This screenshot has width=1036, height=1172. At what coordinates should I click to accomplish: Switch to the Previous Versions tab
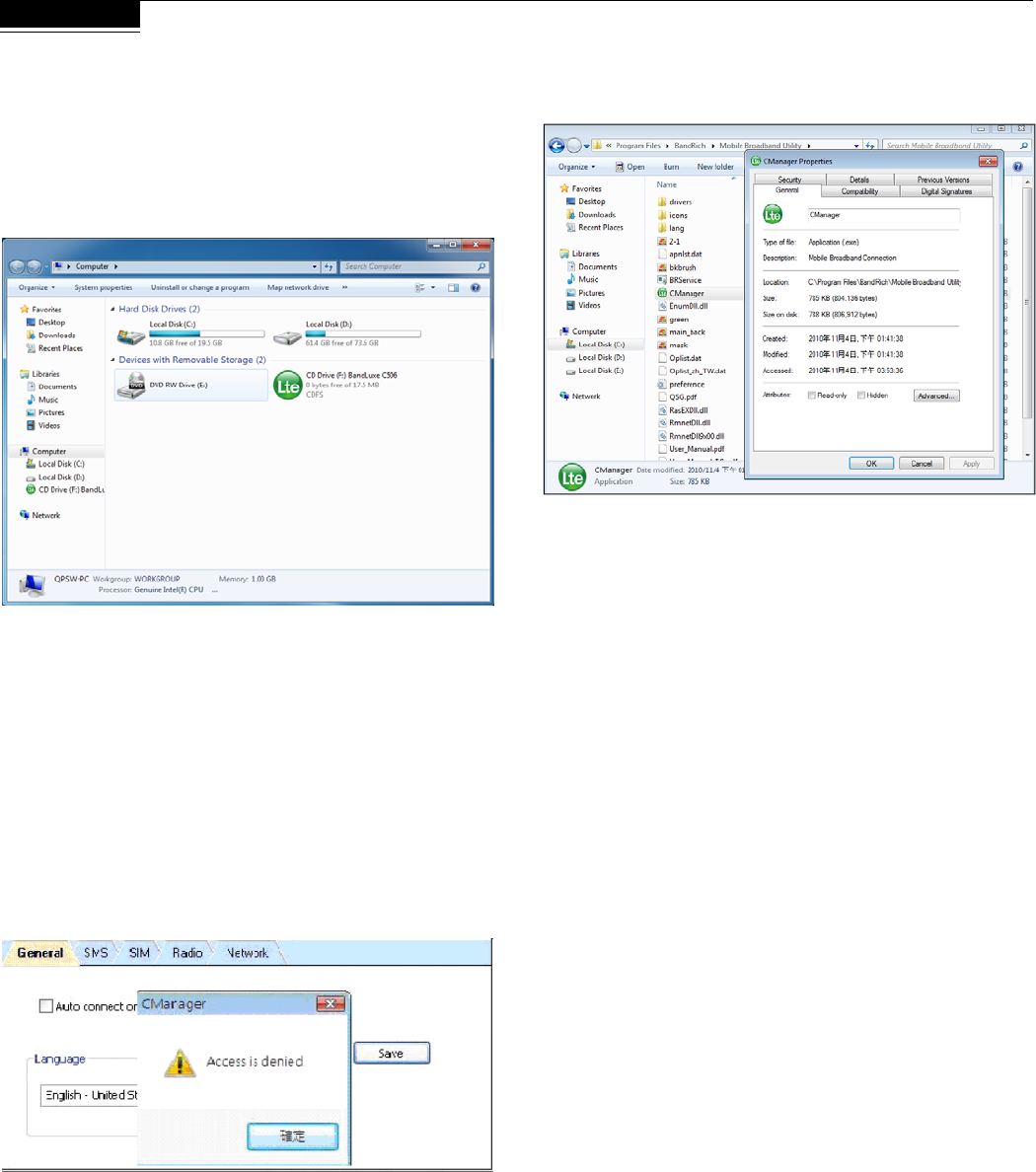click(943, 180)
